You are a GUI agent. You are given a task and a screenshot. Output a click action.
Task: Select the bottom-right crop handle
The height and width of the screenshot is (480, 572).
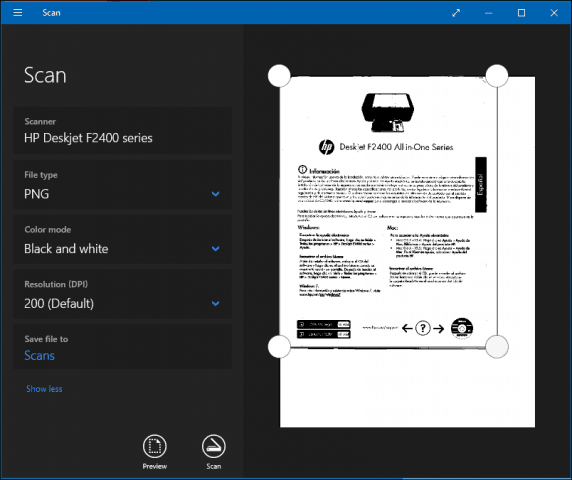497,347
